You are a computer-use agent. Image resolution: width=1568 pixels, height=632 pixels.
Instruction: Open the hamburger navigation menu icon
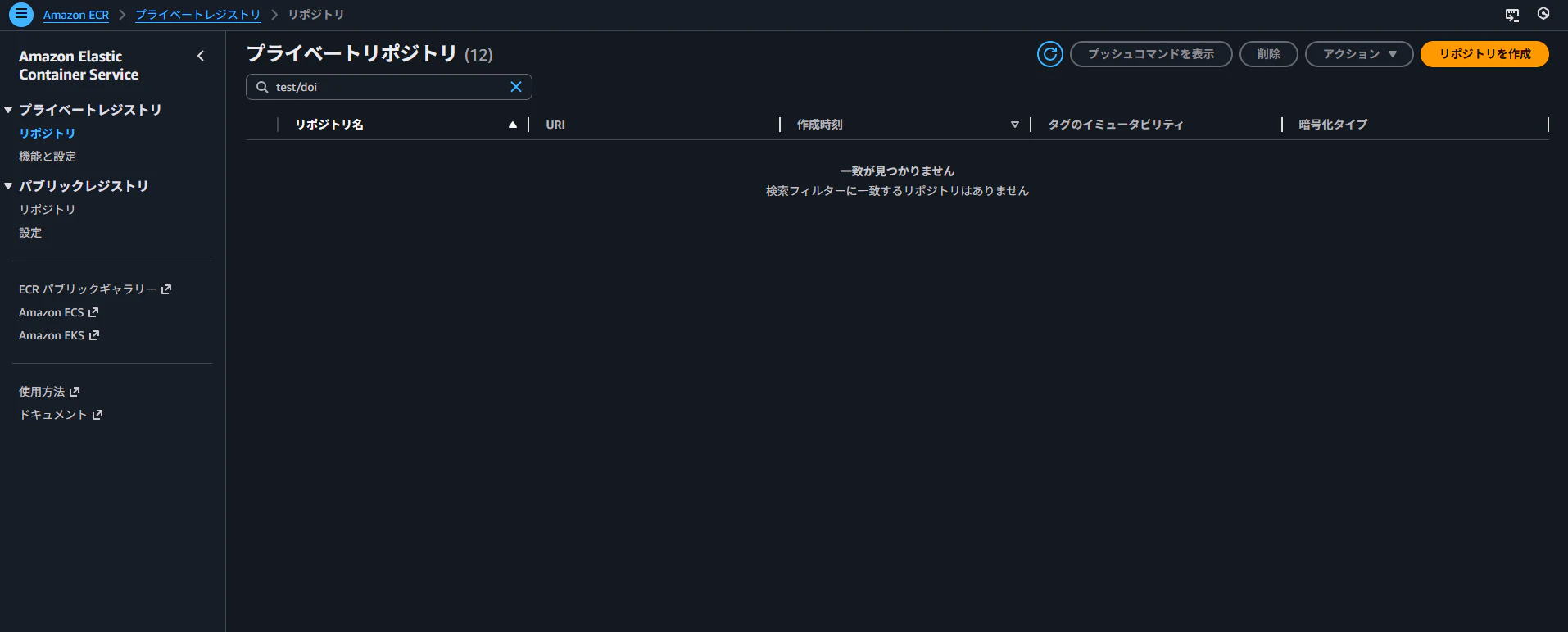21,15
